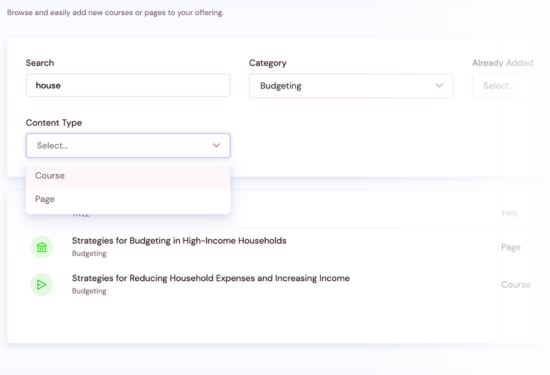
Task: Click the chevron arrow in Content Type dropdown
Action: (216, 145)
